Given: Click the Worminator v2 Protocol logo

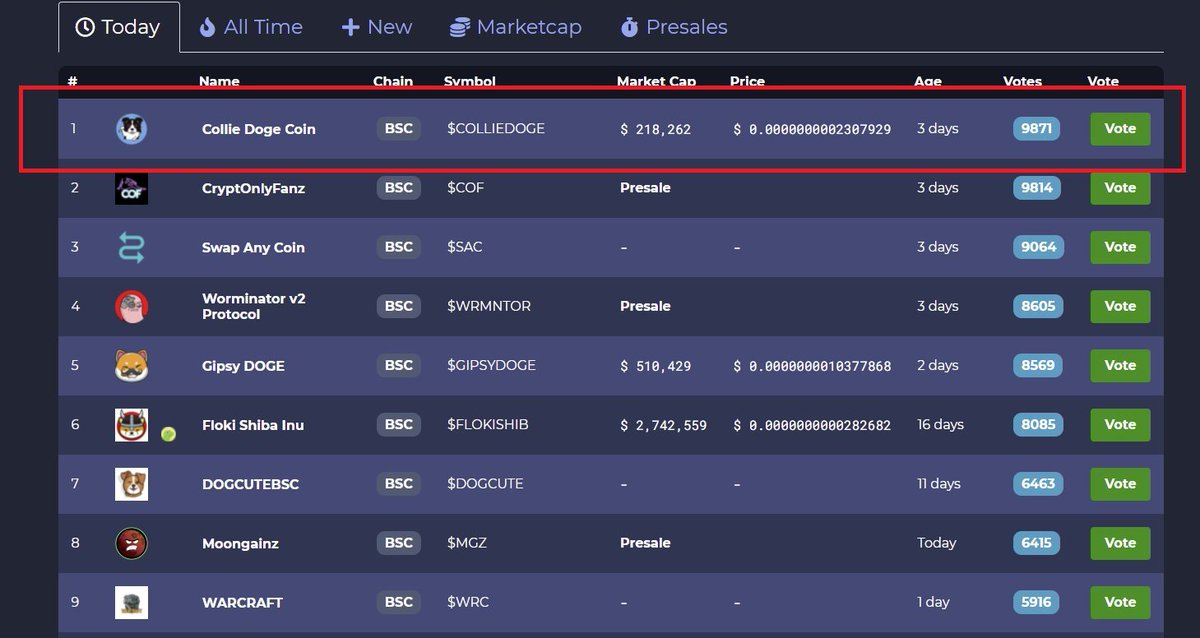Looking at the screenshot, I should (131, 306).
